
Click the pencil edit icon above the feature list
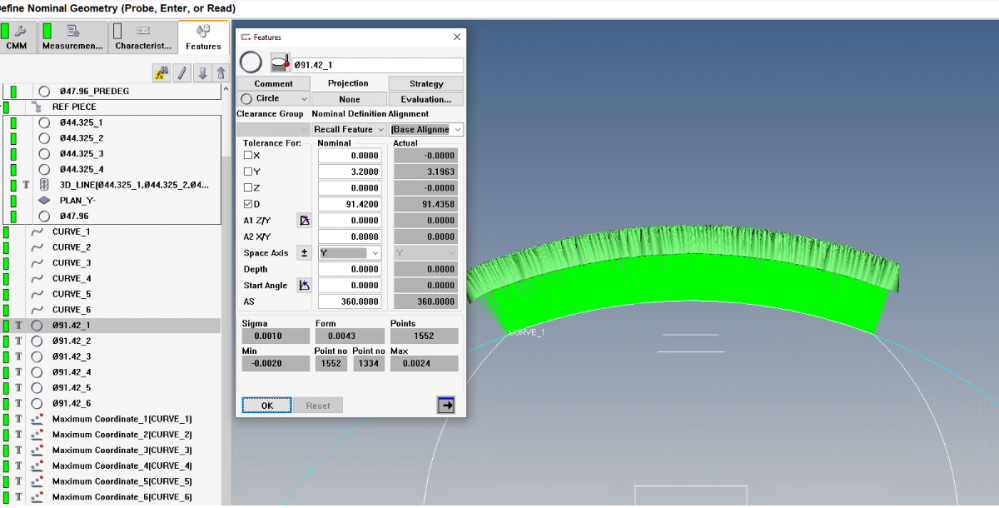(182, 73)
